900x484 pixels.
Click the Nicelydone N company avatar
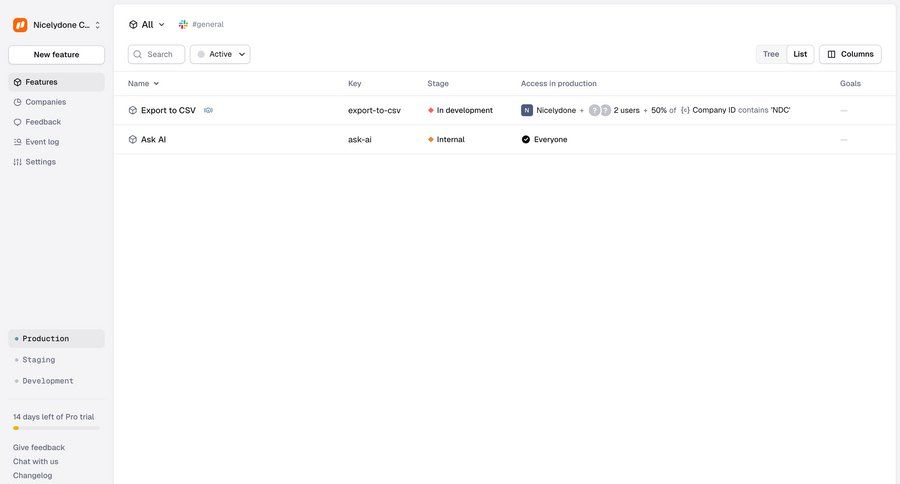click(x=527, y=110)
